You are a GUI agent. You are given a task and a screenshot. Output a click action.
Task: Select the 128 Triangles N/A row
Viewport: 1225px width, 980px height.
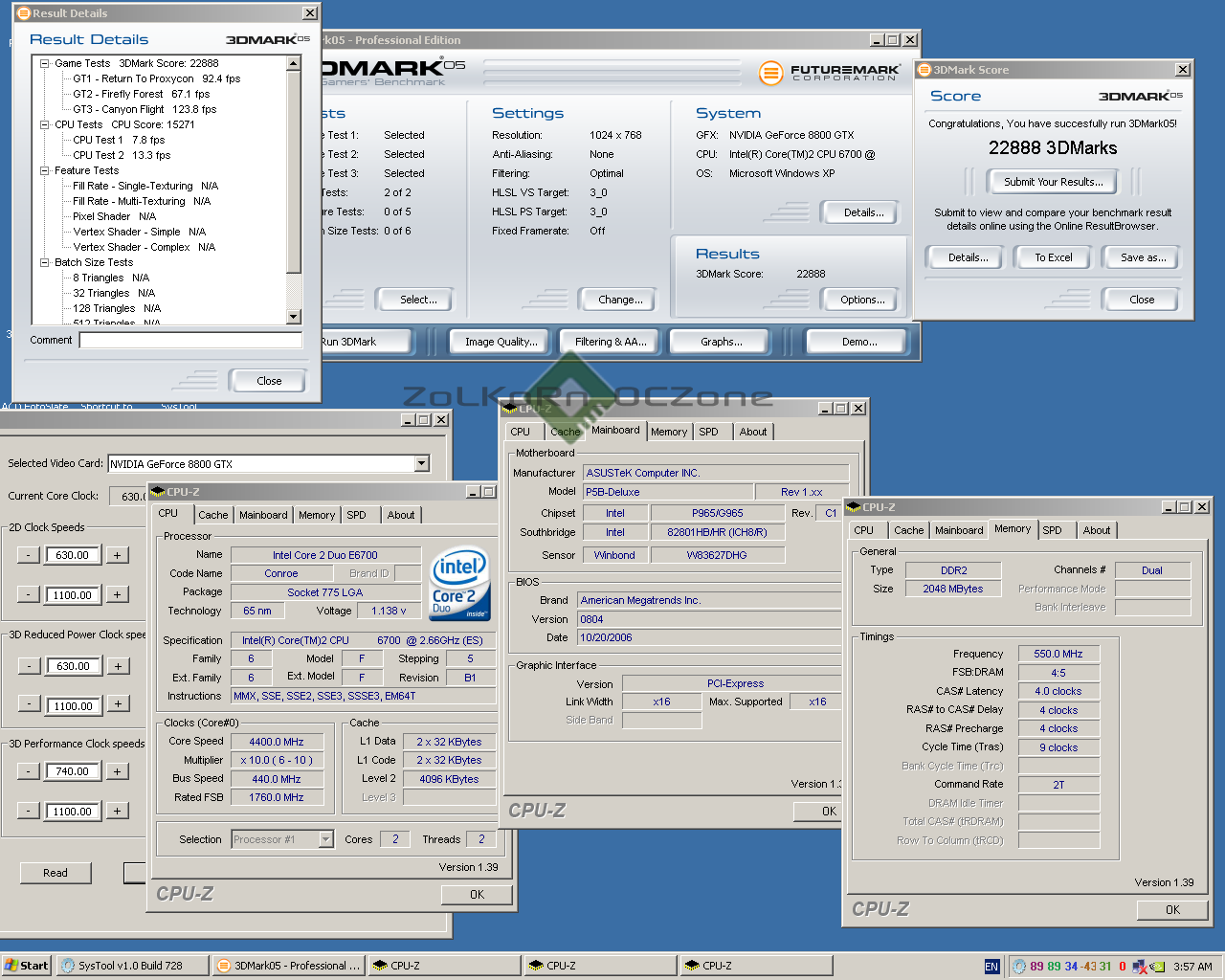[x=117, y=308]
